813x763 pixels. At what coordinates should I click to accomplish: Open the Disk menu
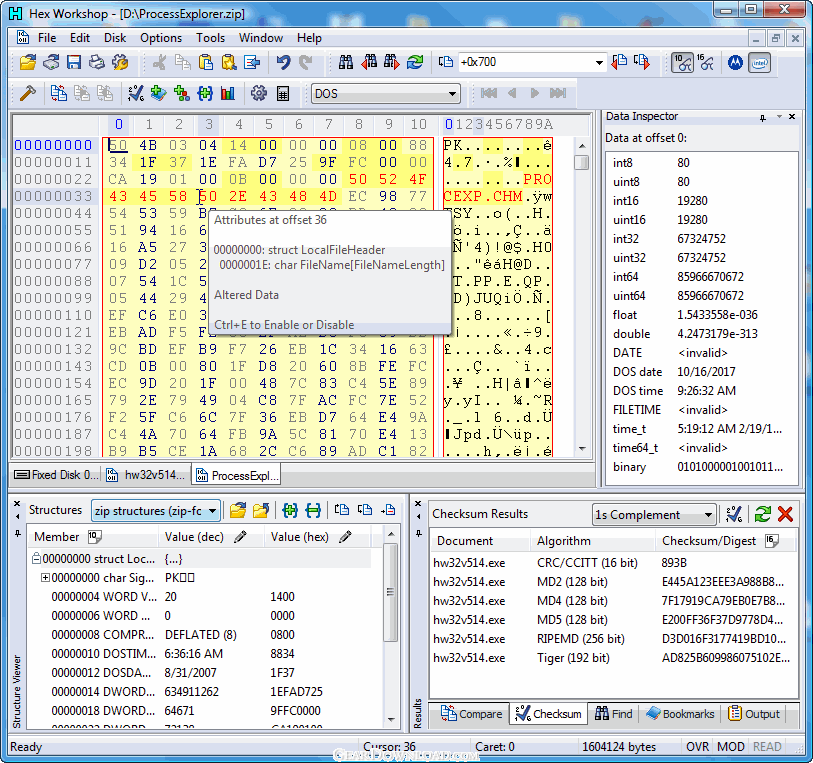(x=115, y=38)
